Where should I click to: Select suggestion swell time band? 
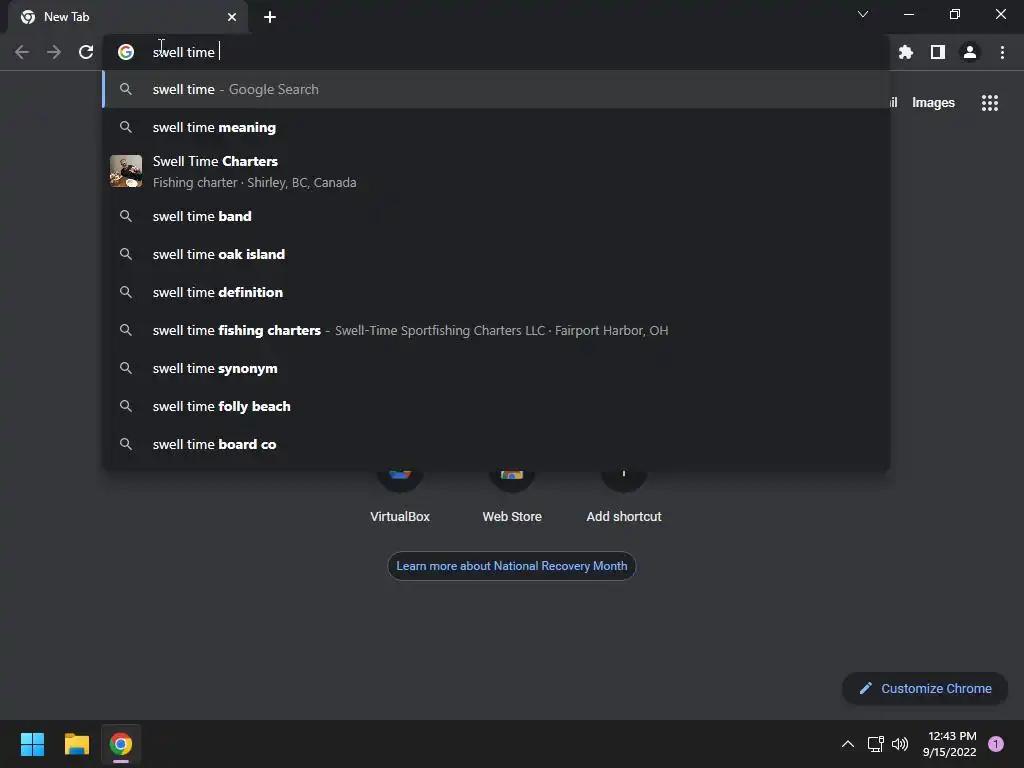pyautogui.click(x=496, y=216)
